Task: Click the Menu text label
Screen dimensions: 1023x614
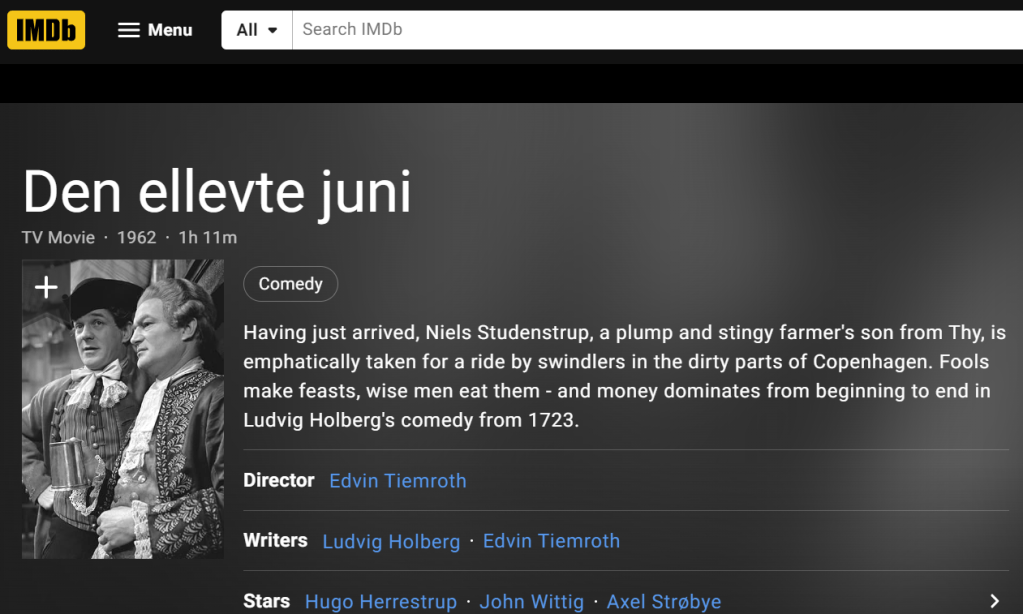Action: [x=170, y=30]
